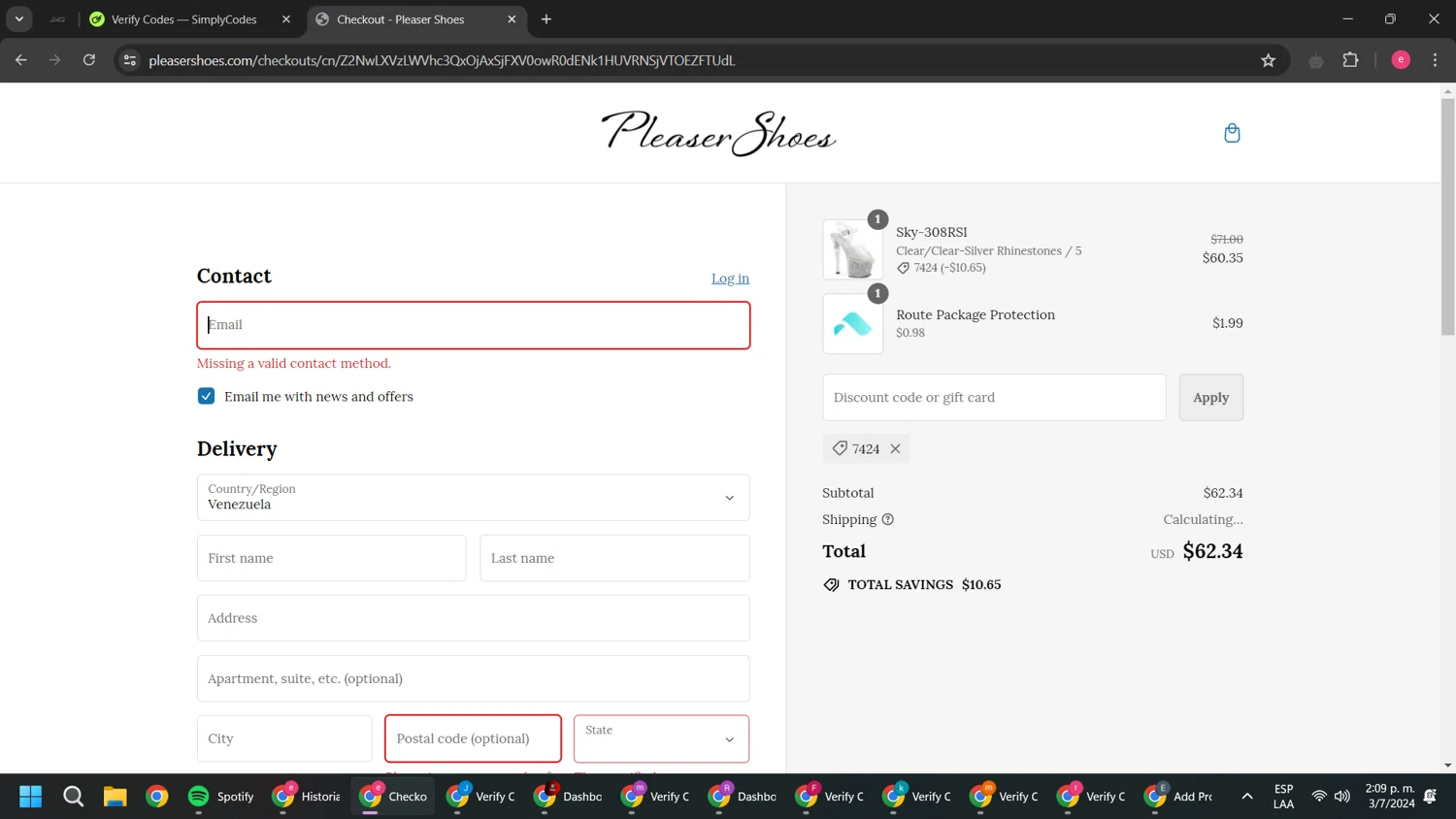This screenshot has height=819, width=1456.
Task: Click Apartment, suite, etc. field
Action: 474,678
